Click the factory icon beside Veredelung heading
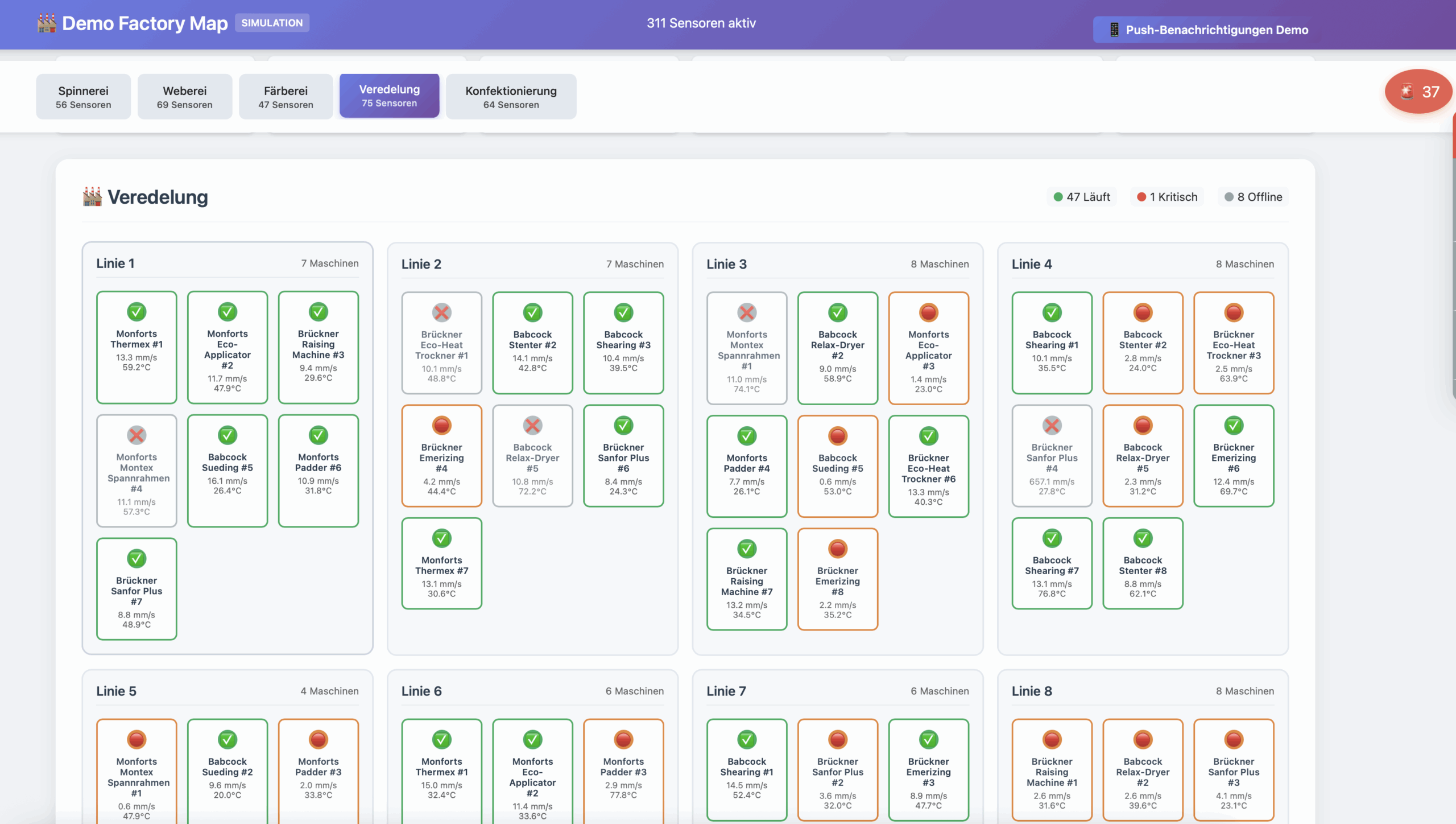 [x=92, y=197]
